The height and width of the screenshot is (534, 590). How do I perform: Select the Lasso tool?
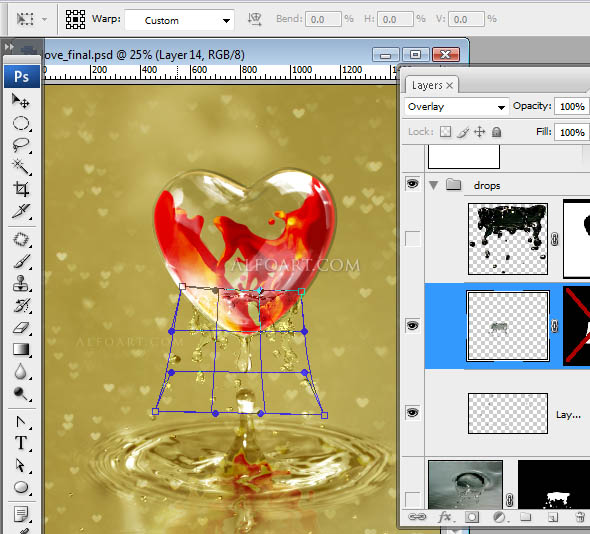[21, 145]
